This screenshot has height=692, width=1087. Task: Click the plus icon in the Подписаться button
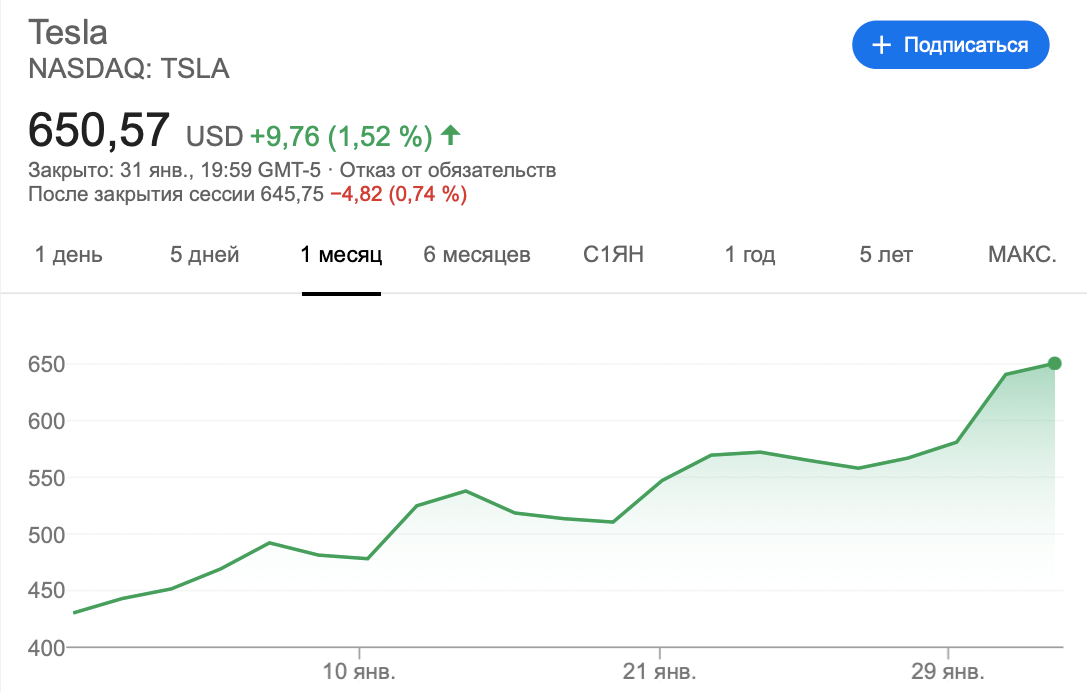click(881, 45)
